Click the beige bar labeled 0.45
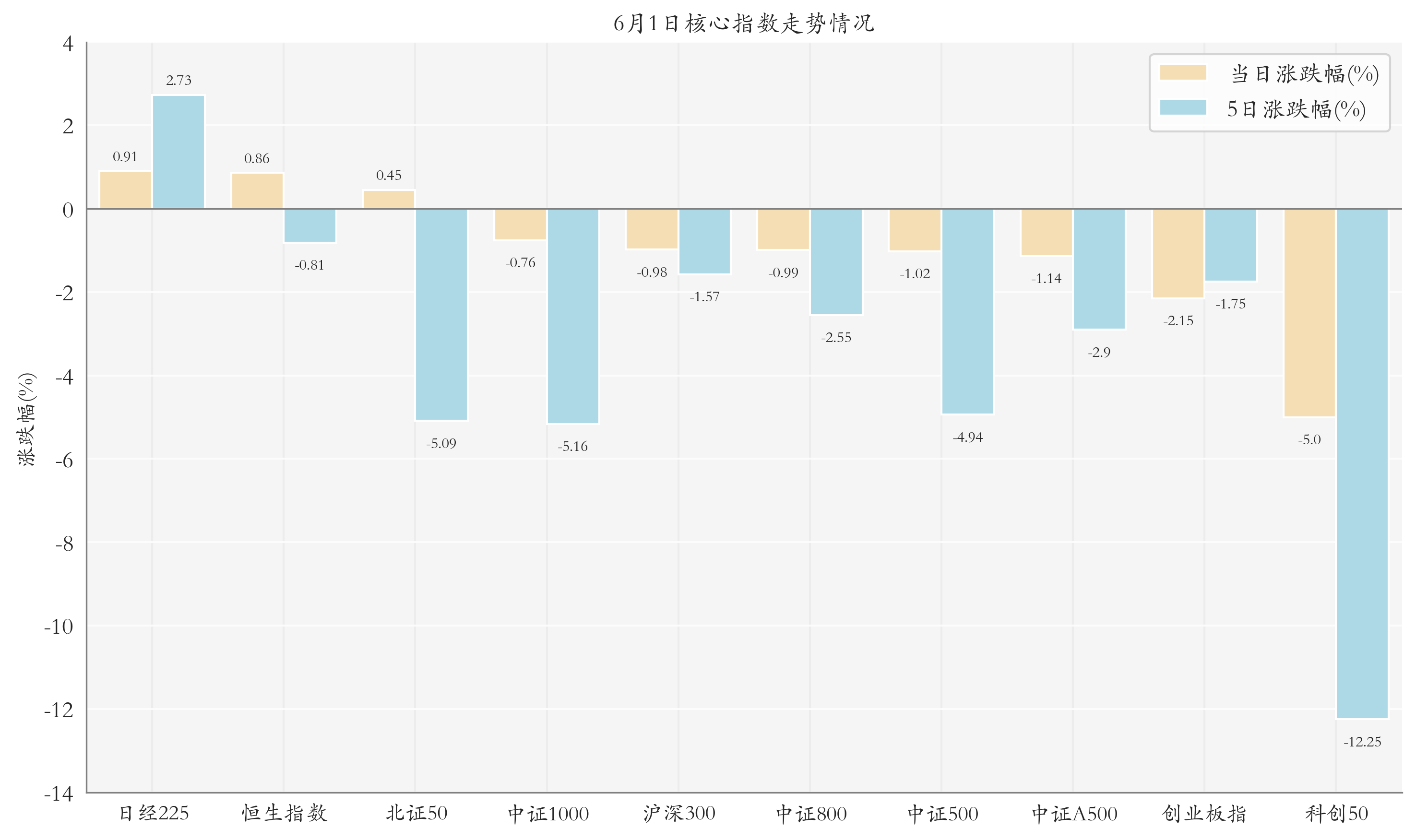The width and height of the screenshot is (1416, 840). (x=389, y=199)
